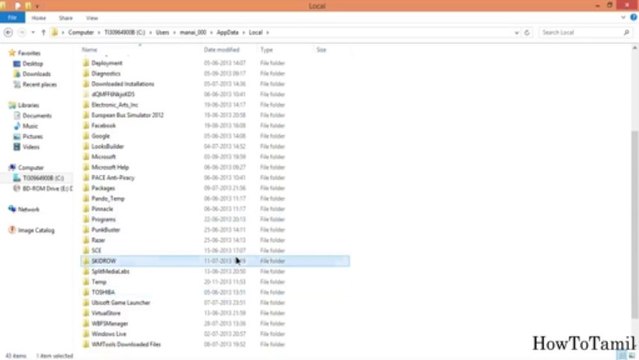Click the Forward navigation arrow
The width and height of the screenshot is (639, 360).
point(22,33)
